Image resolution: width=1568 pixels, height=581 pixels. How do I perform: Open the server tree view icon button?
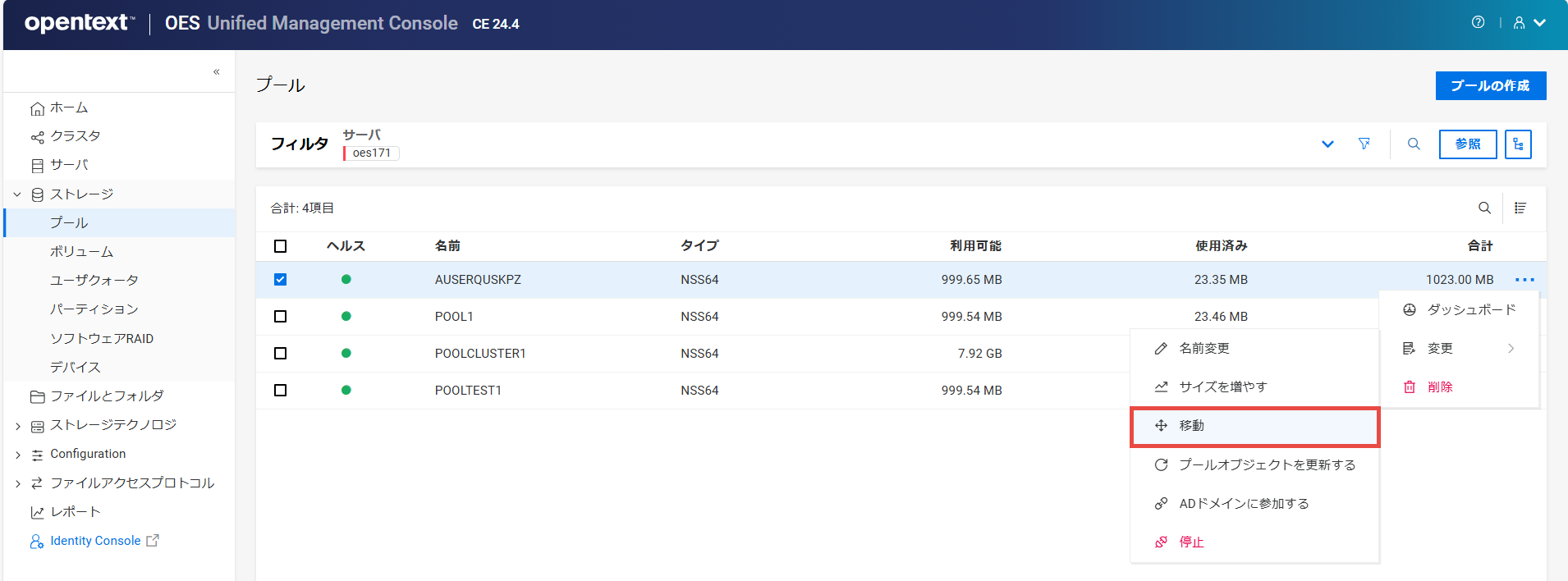pyautogui.click(x=1518, y=144)
